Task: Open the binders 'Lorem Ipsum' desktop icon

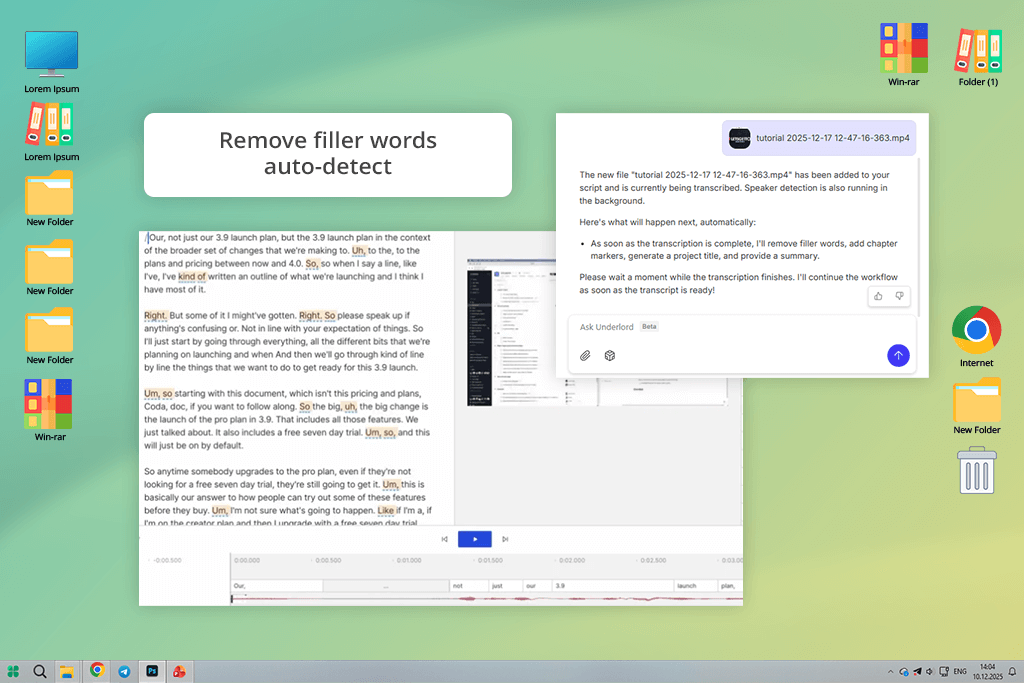Action: [x=52, y=133]
